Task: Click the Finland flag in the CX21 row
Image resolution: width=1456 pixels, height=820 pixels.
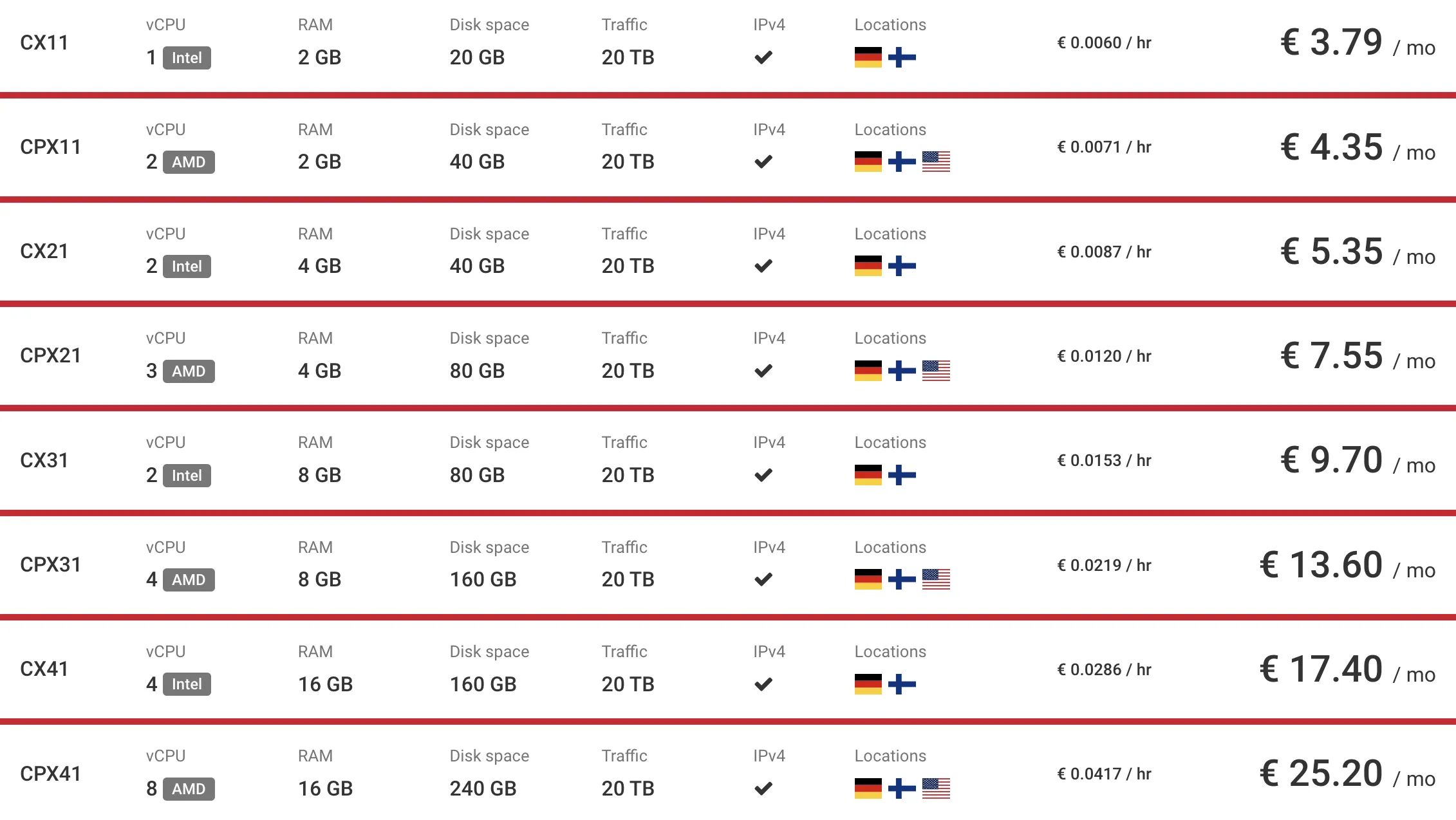Action: tap(902, 266)
